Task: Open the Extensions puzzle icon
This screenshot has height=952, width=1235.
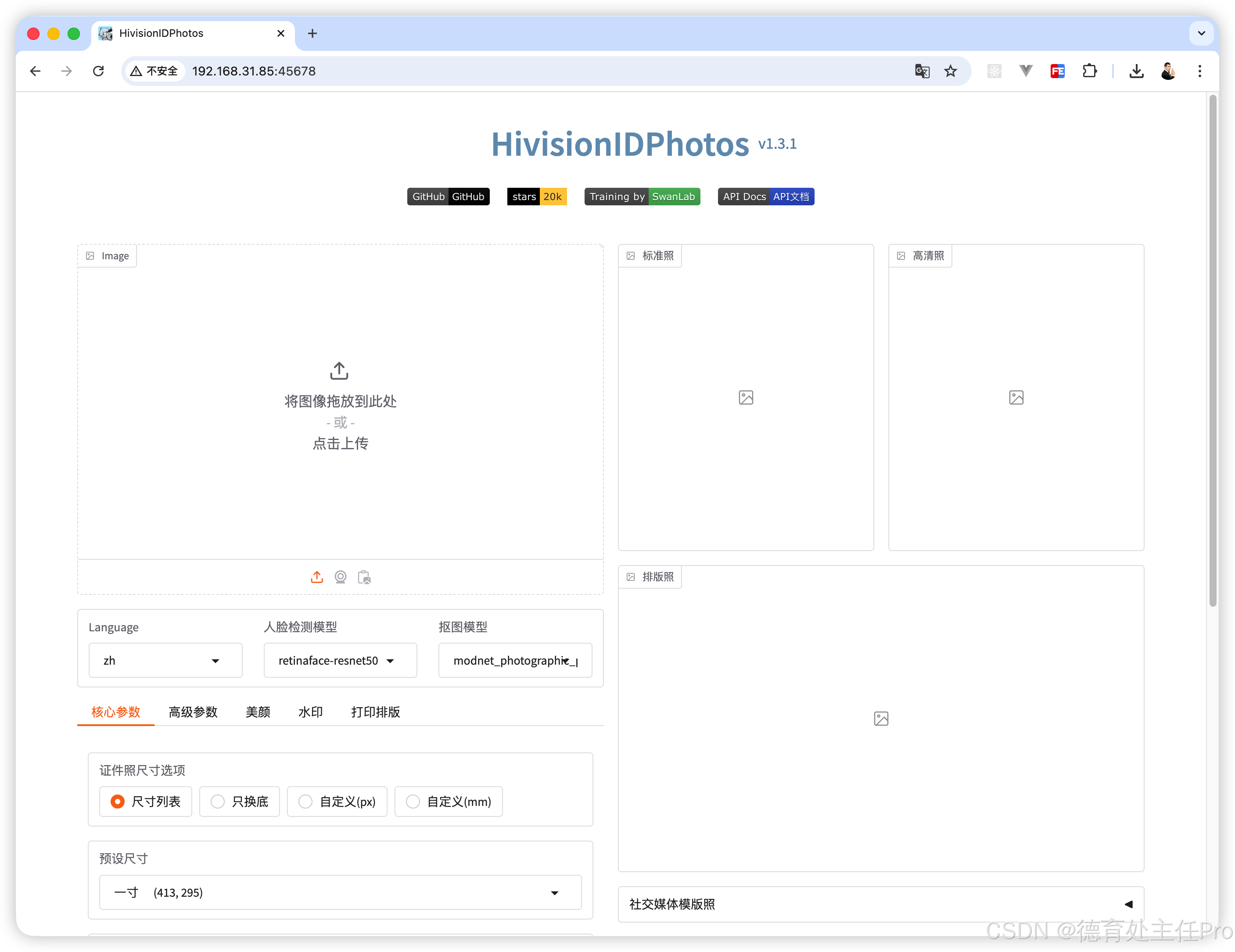Action: click(1089, 71)
